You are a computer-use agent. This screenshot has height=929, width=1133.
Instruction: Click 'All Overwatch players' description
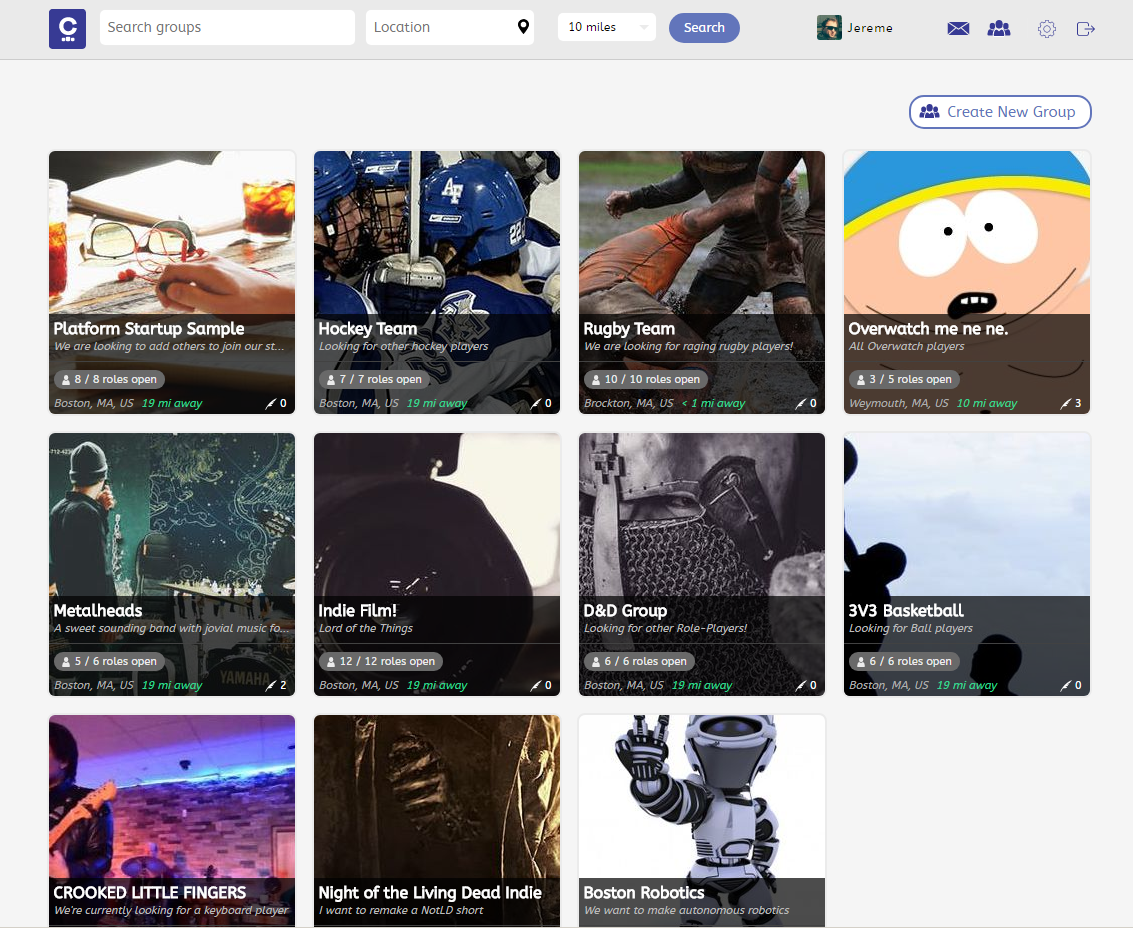coord(906,347)
